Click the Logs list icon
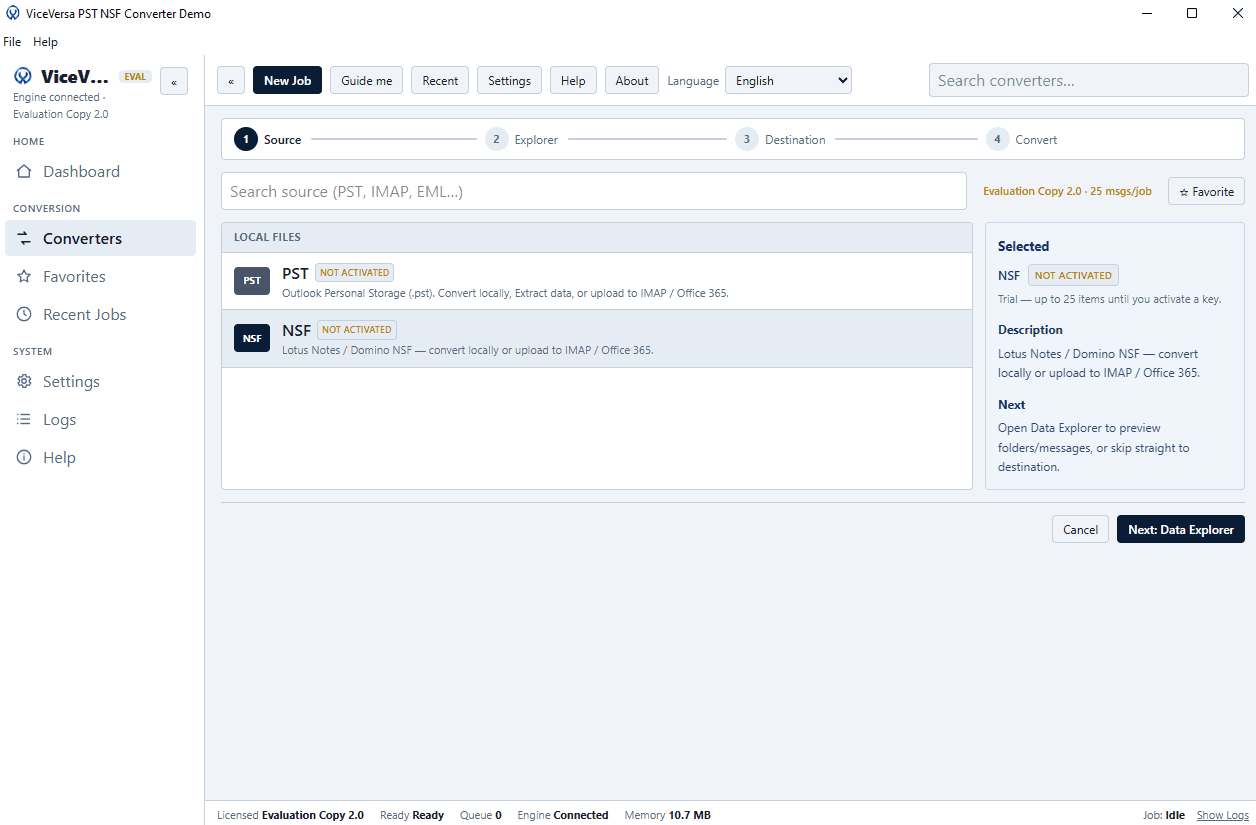Image resolution: width=1256 pixels, height=825 pixels. pos(25,420)
